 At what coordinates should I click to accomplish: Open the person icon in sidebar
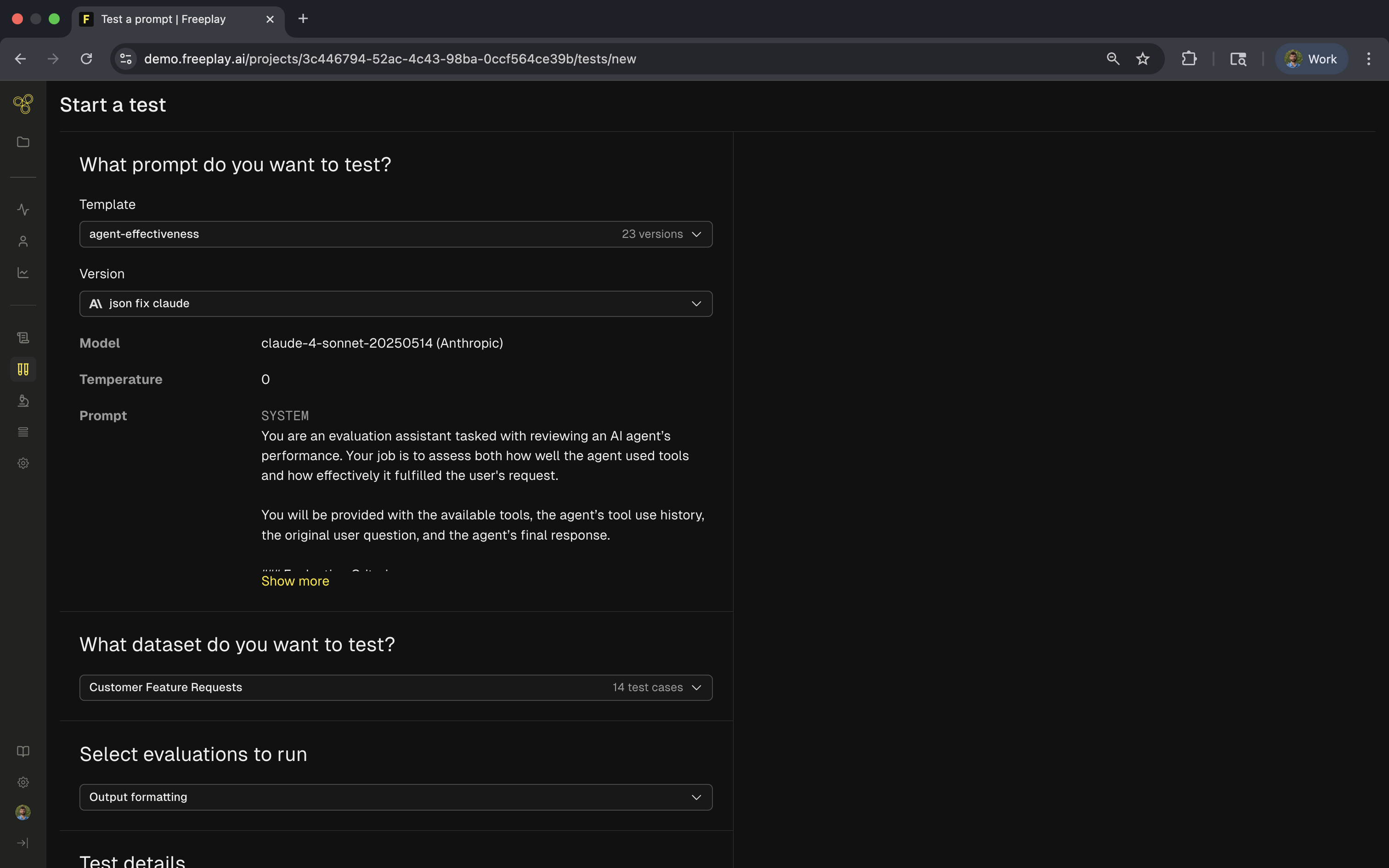click(23, 241)
